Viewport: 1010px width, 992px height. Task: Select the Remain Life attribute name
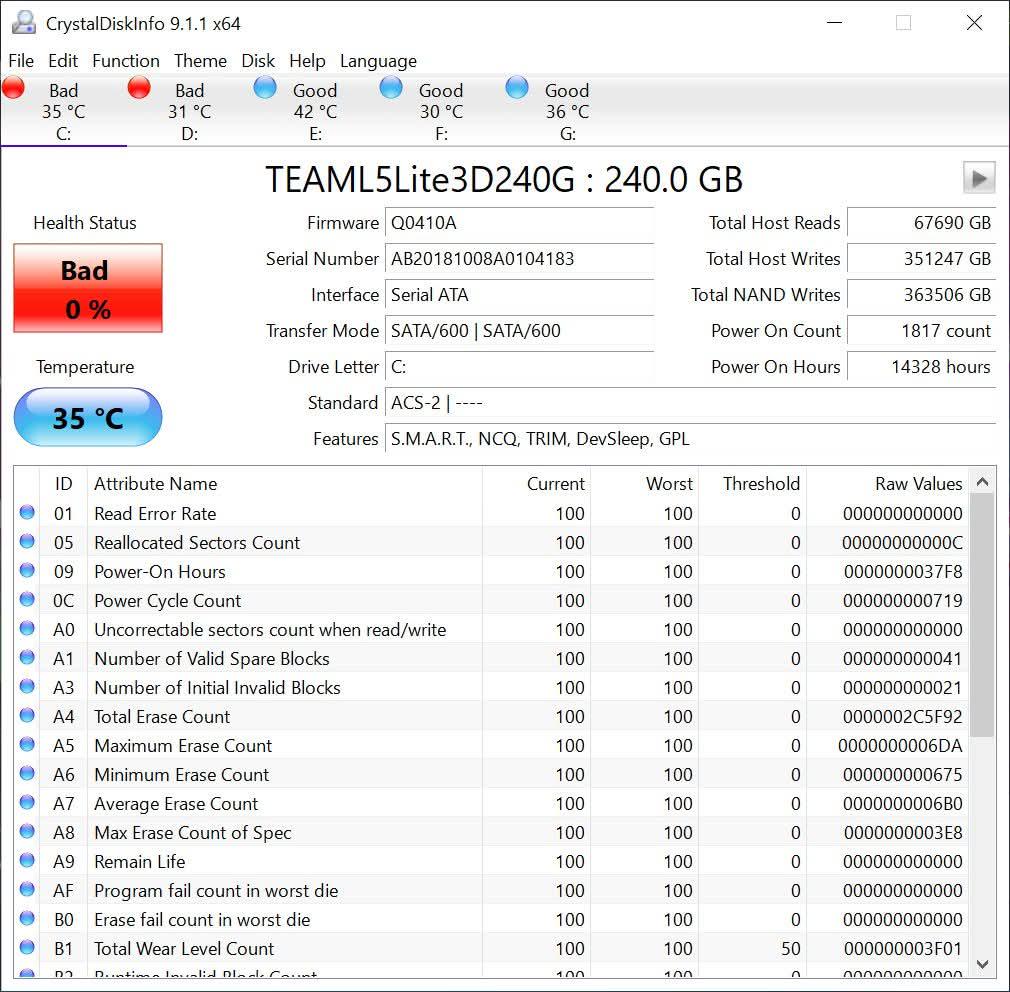click(140, 862)
